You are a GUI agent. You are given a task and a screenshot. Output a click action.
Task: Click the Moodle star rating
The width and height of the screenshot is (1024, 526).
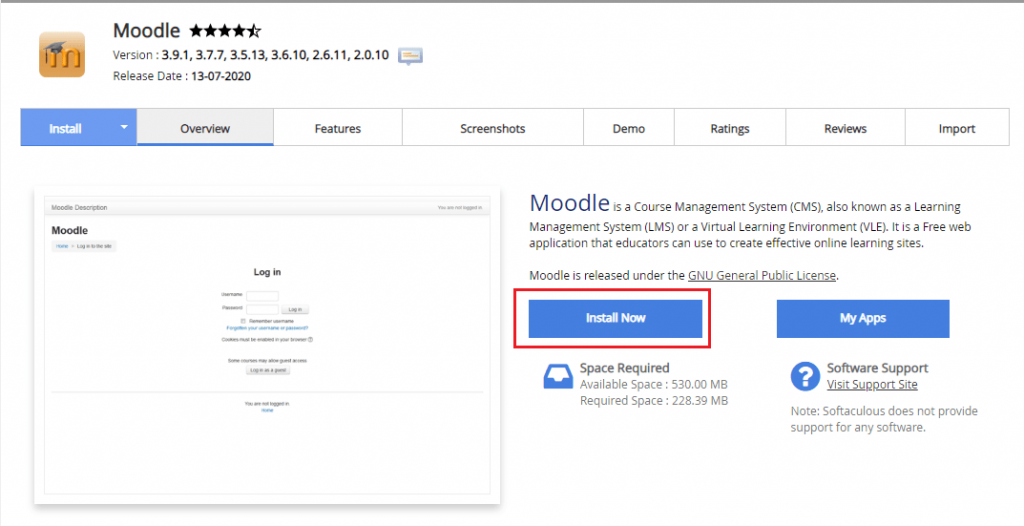click(225, 31)
